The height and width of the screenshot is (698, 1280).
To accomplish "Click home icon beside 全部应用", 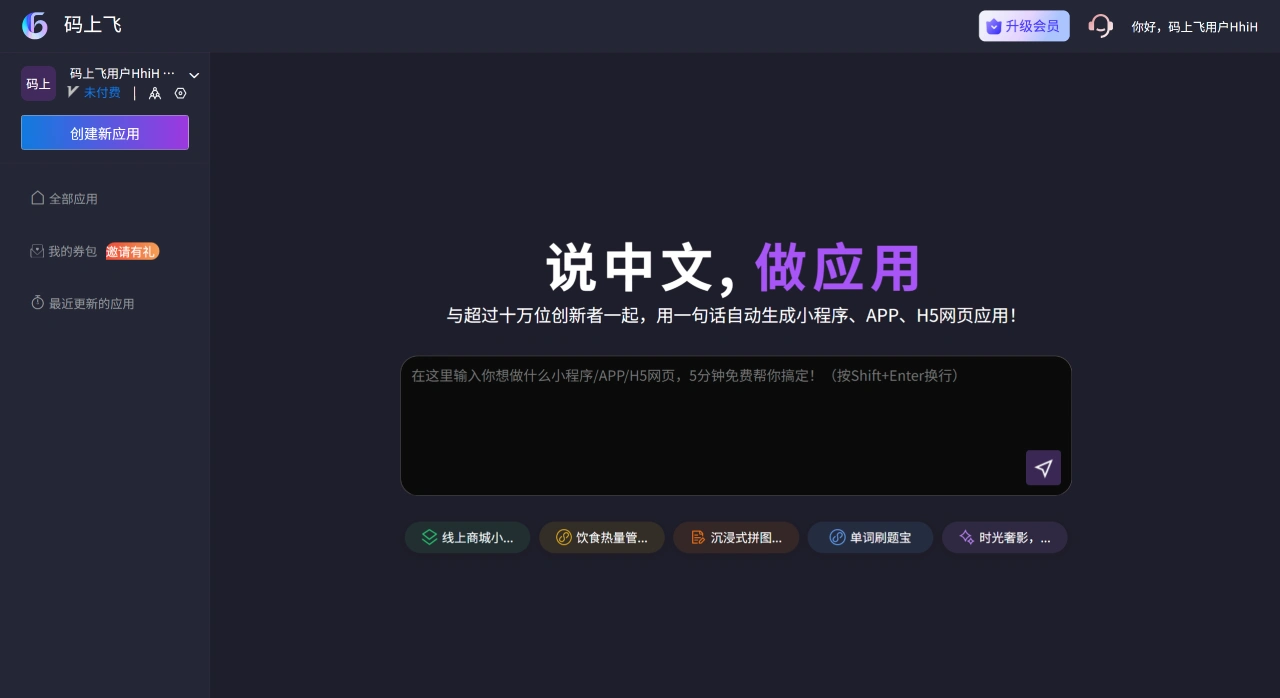I will tap(38, 198).
